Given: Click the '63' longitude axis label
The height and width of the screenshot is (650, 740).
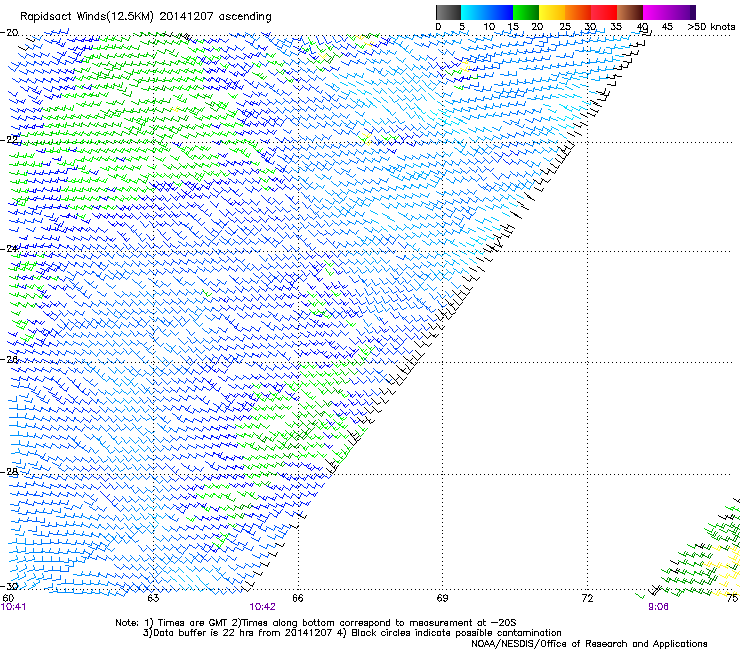Looking at the screenshot, I should point(153,599).
